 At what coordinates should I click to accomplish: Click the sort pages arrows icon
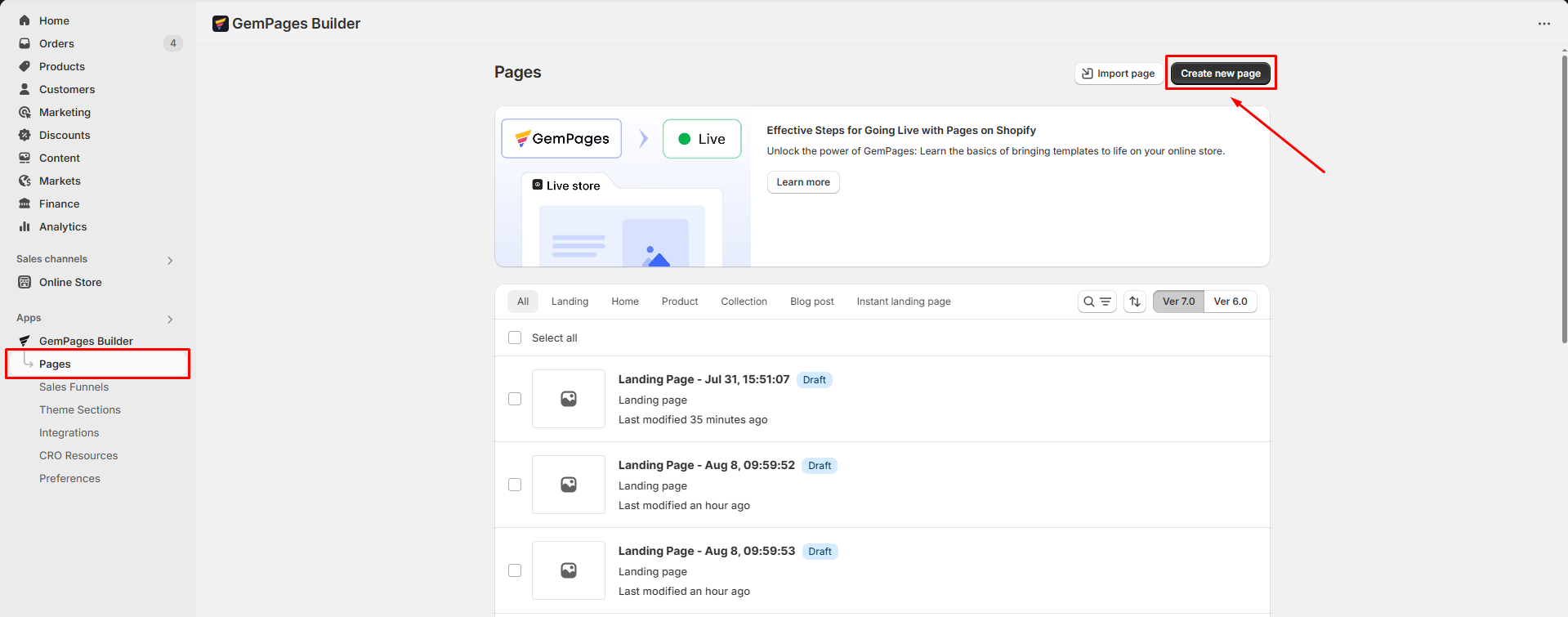pos(1135,302)
